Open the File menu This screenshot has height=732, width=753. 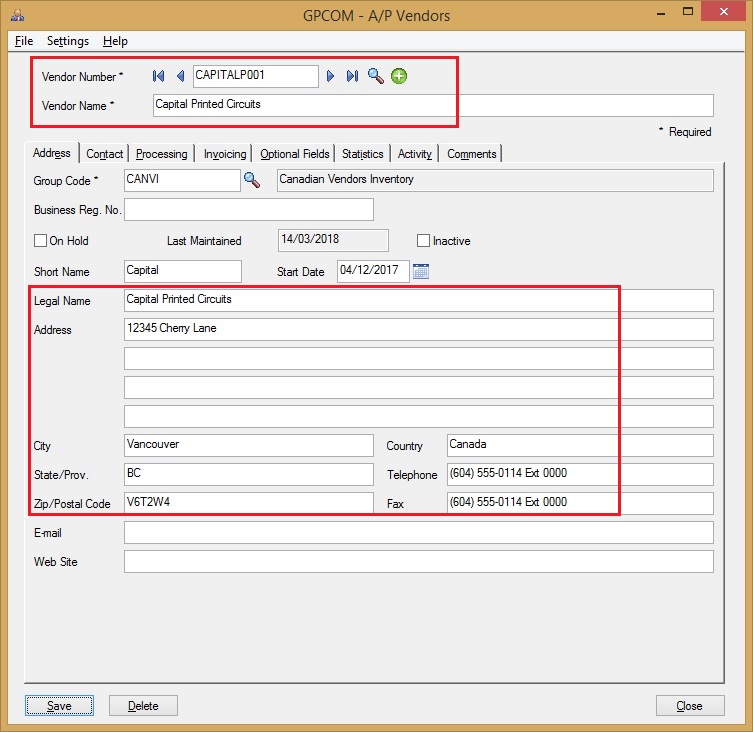tap(24, 41)
